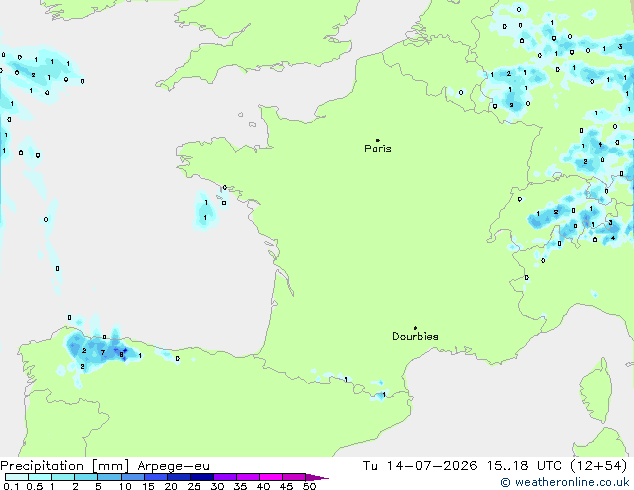The height and width of the screenshot is (490, 634).
Task: Click the legend scale label '35'
Action: coord(240,486)
